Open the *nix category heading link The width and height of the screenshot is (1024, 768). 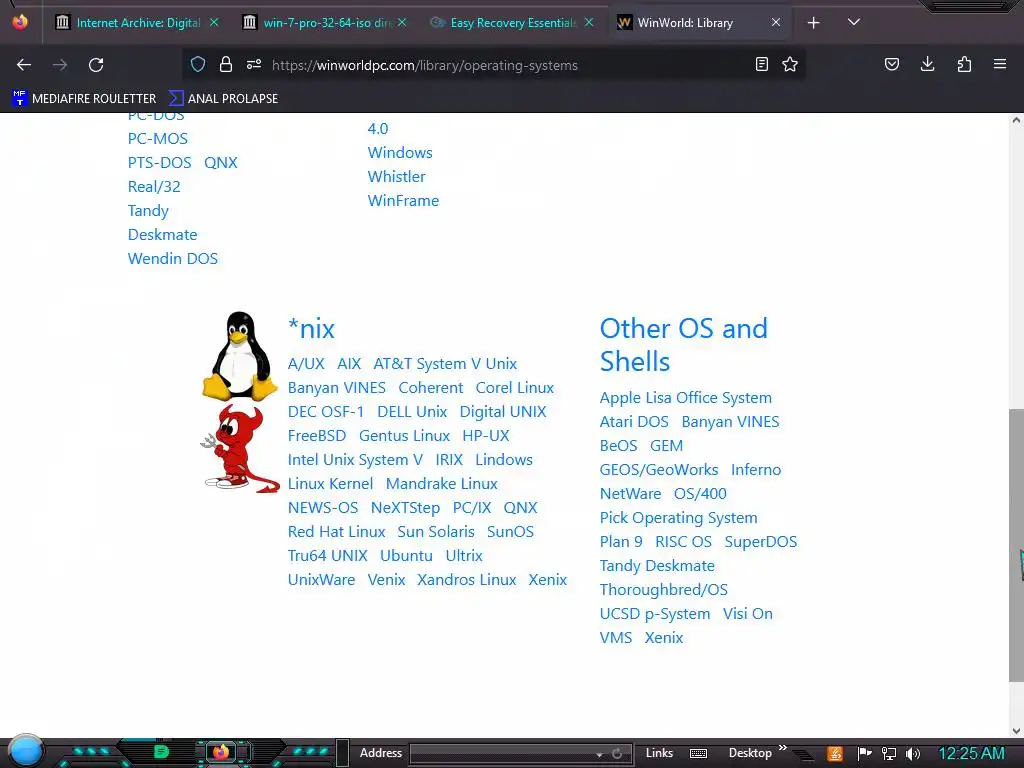coord(311,328)
